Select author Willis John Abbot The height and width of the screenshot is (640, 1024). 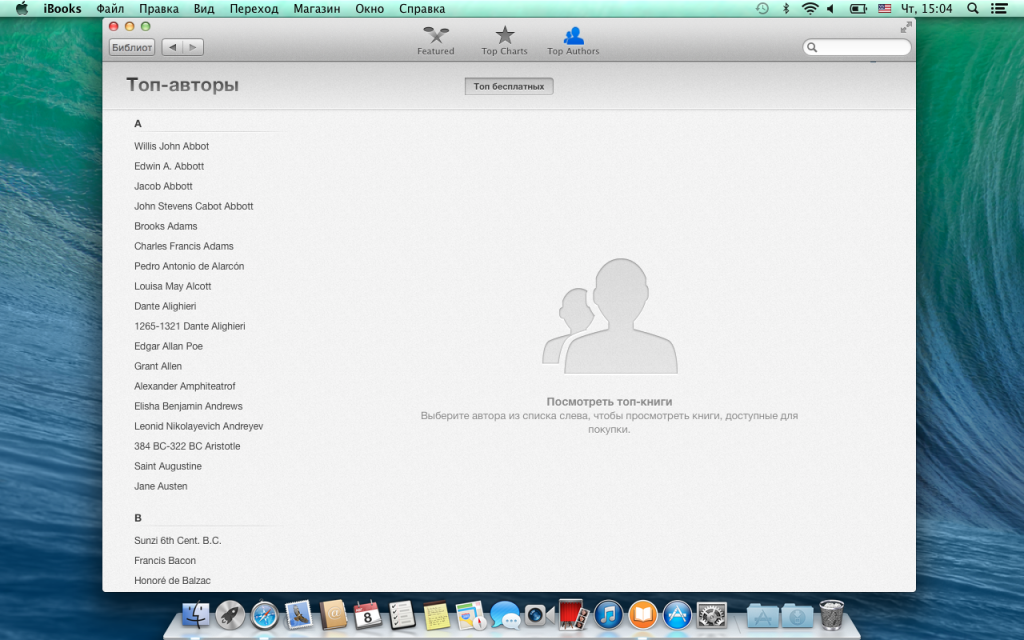(x=172, y=146)
